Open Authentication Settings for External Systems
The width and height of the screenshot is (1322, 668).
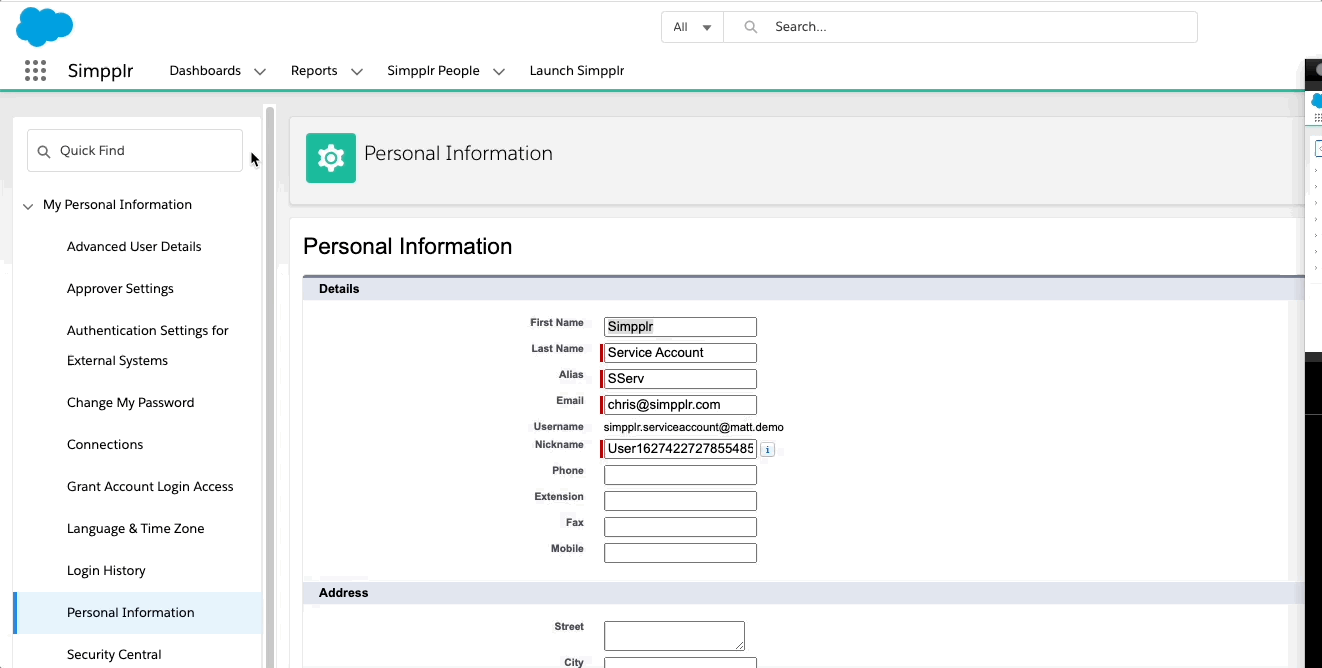pyautogui.click(x=148, y=345)
